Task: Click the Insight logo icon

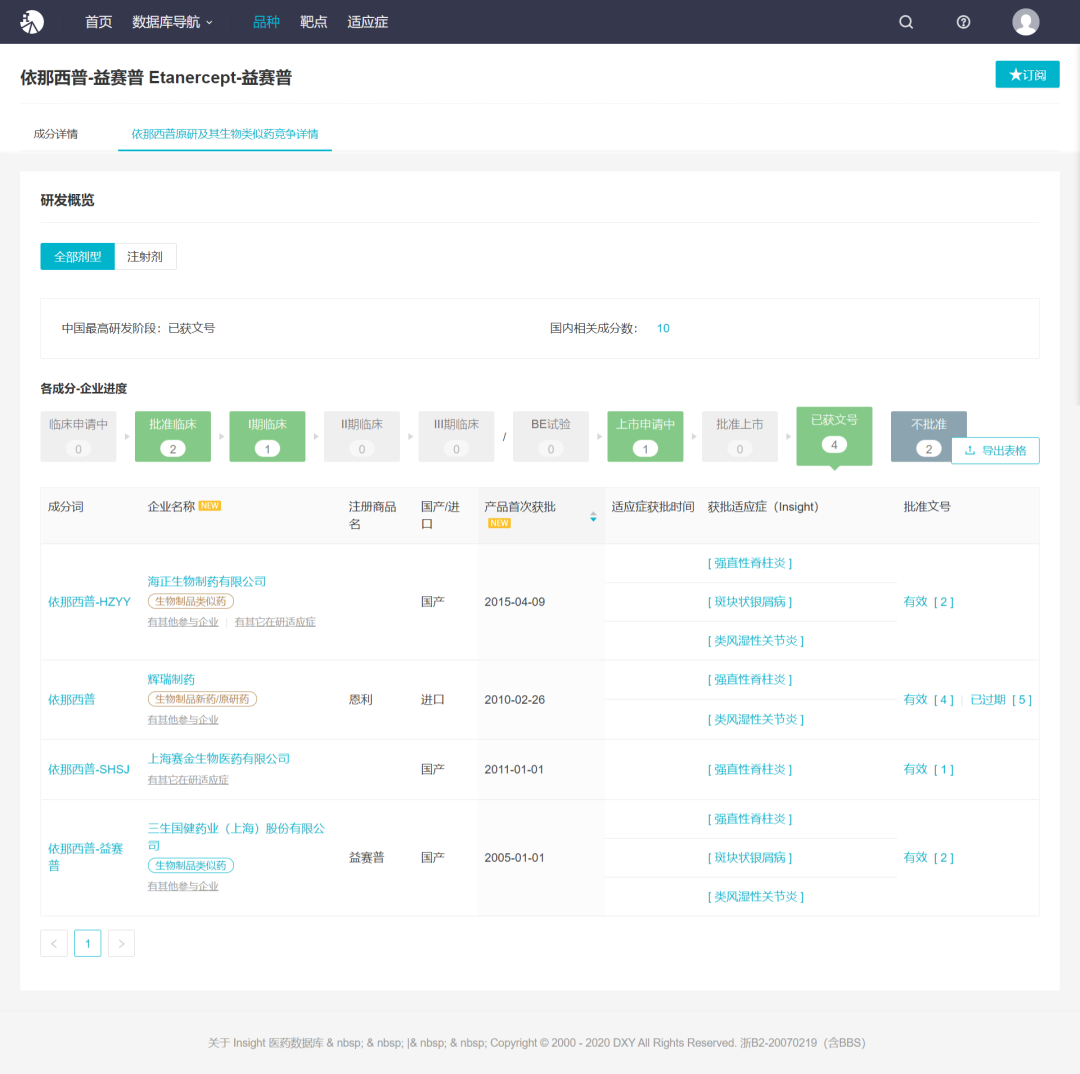Action: [32, 22]
